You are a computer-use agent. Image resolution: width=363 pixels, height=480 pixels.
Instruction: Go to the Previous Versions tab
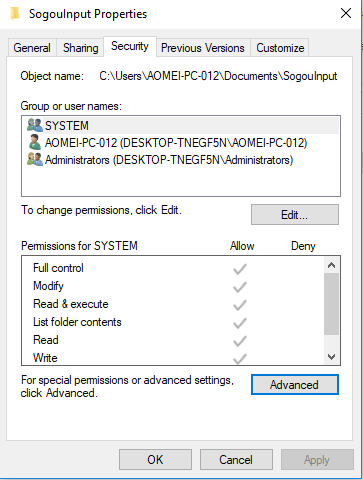pos(203,48)
